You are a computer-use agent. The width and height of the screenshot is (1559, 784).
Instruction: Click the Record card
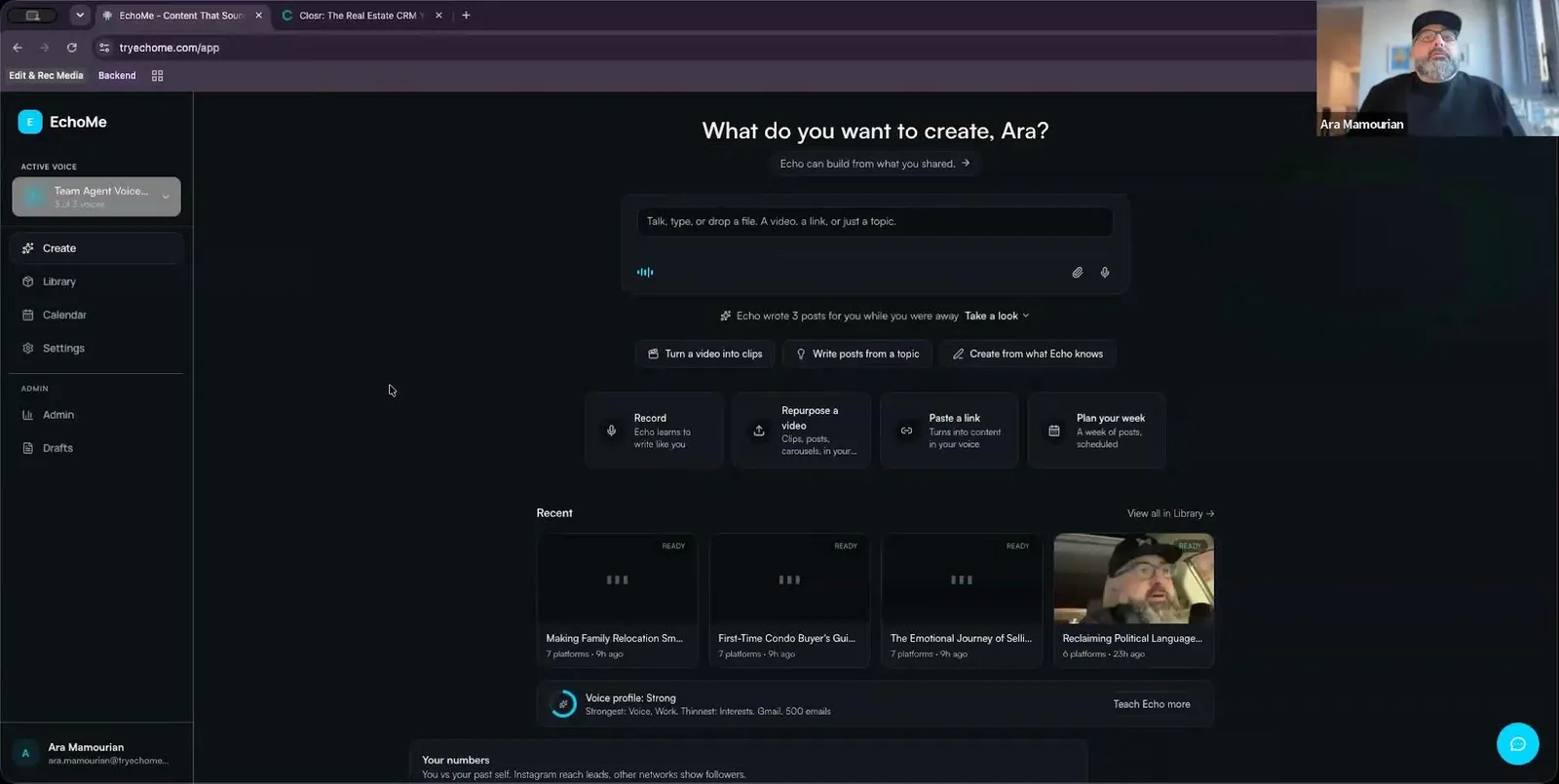654,430
